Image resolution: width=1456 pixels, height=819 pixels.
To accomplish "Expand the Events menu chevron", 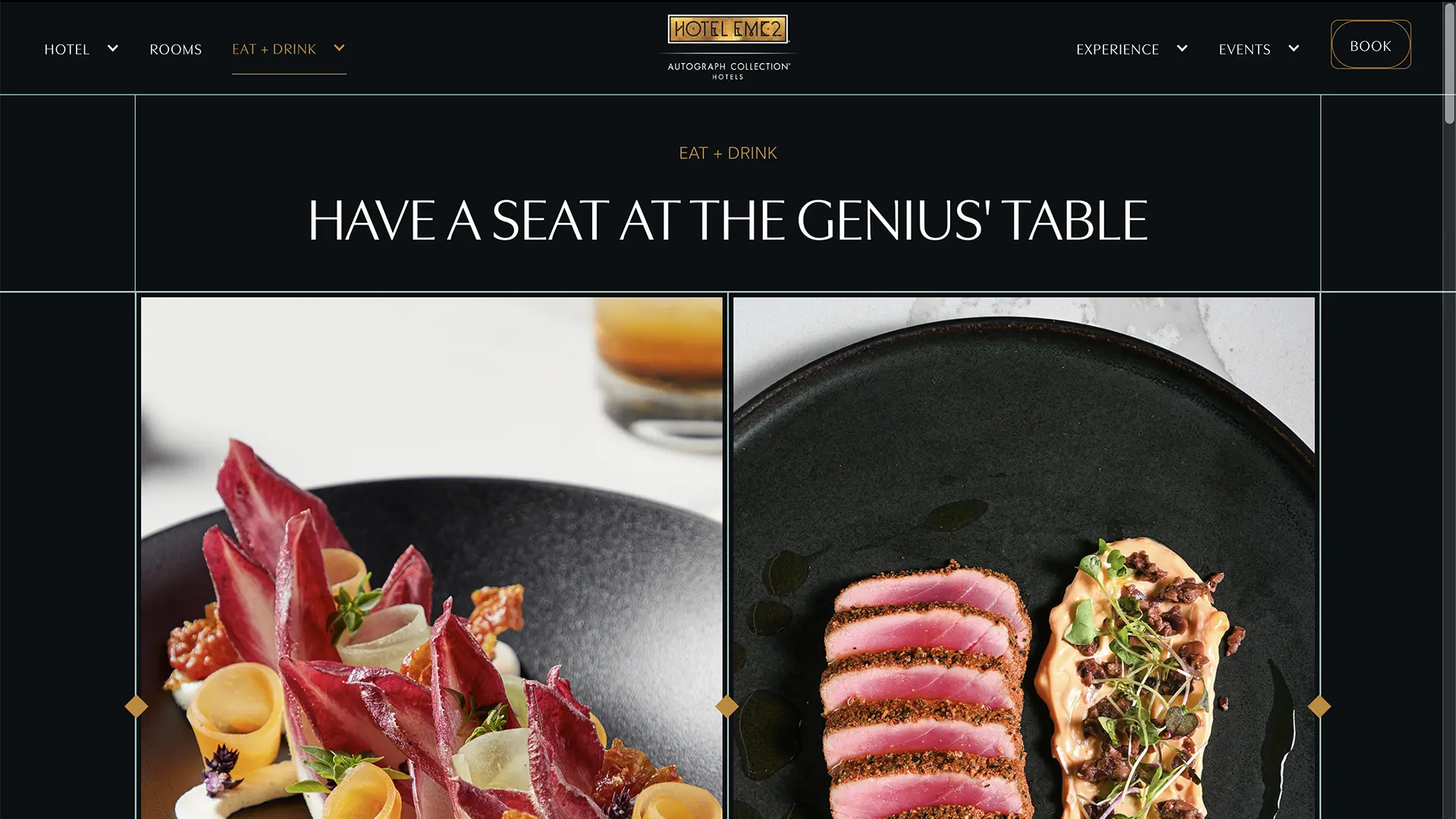I will (x=1294, y=49).
